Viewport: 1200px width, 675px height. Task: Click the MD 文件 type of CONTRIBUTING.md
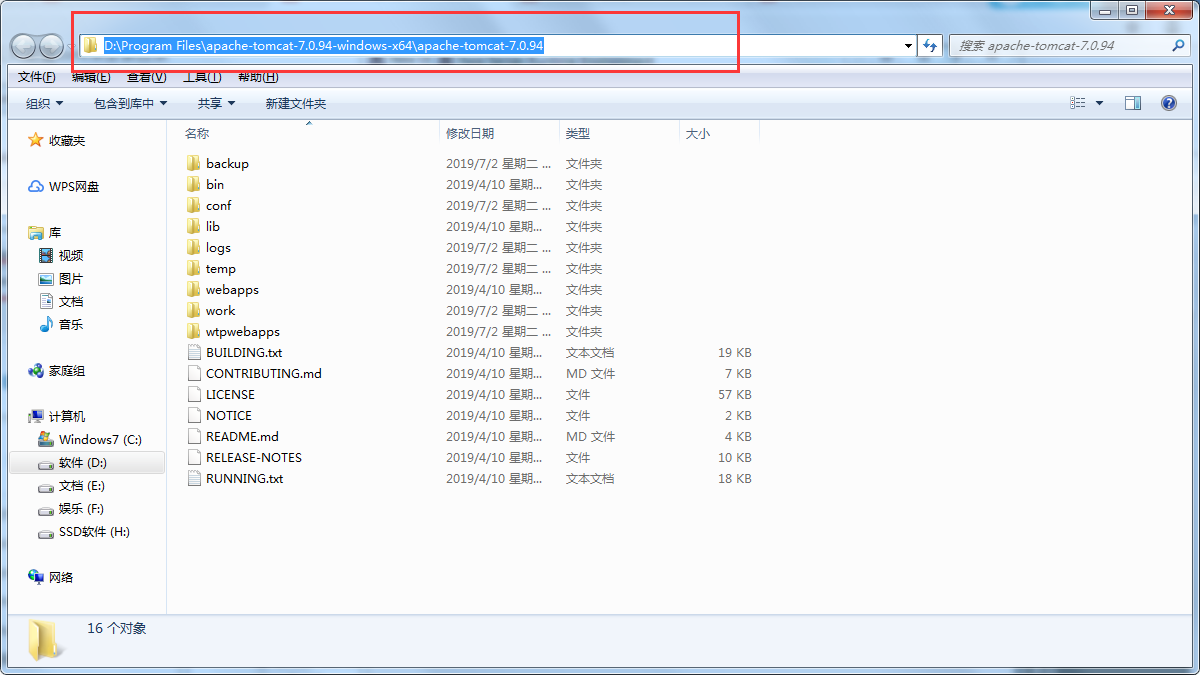coord(590,373)
